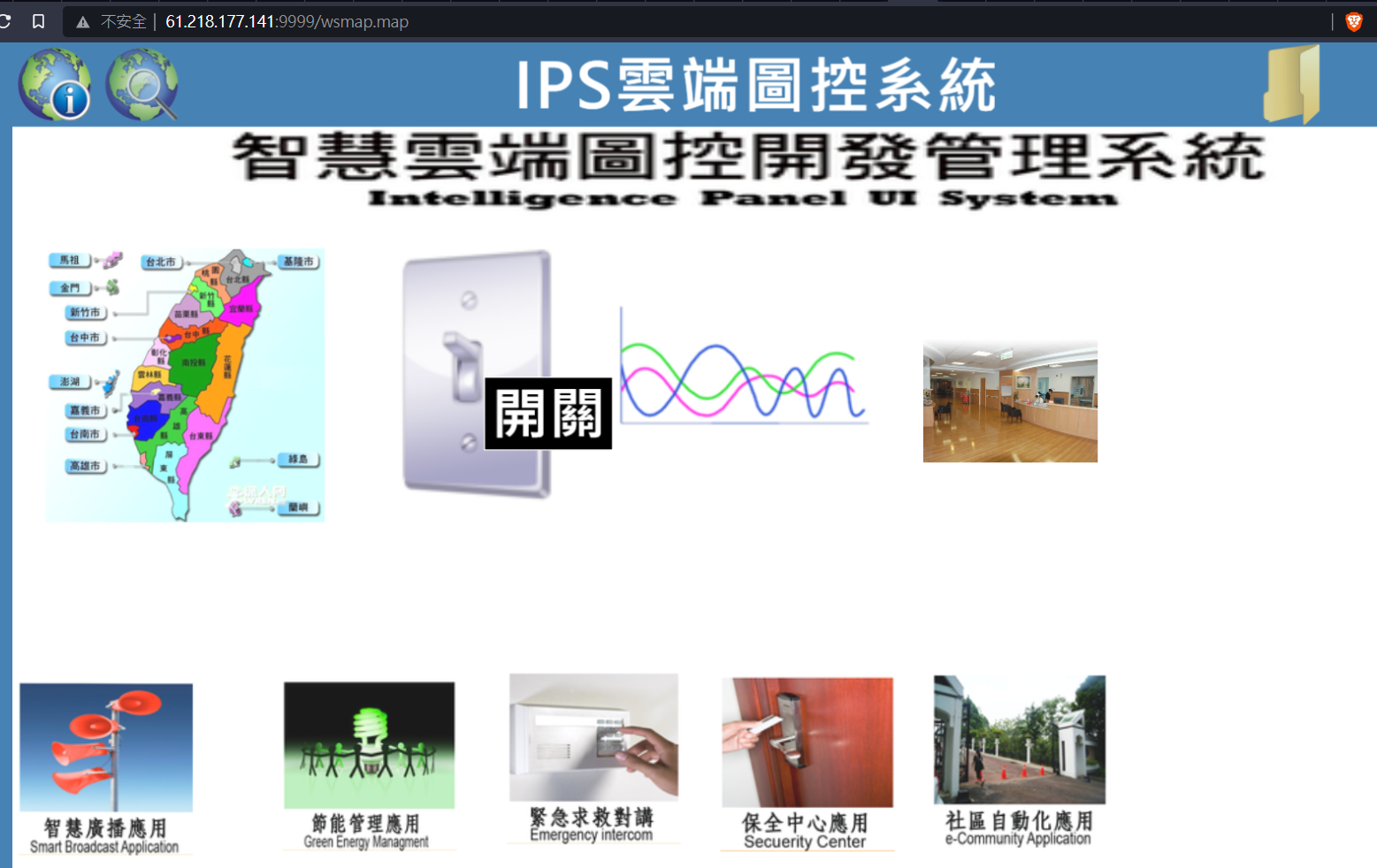Open the yellow folder icon in header
The height and width of the screenshot is (868, 1377).
click(x=1292, y=85)
